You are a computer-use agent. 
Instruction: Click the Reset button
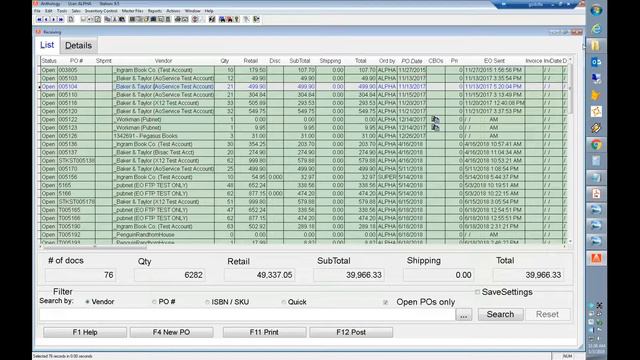click(547, 314)
